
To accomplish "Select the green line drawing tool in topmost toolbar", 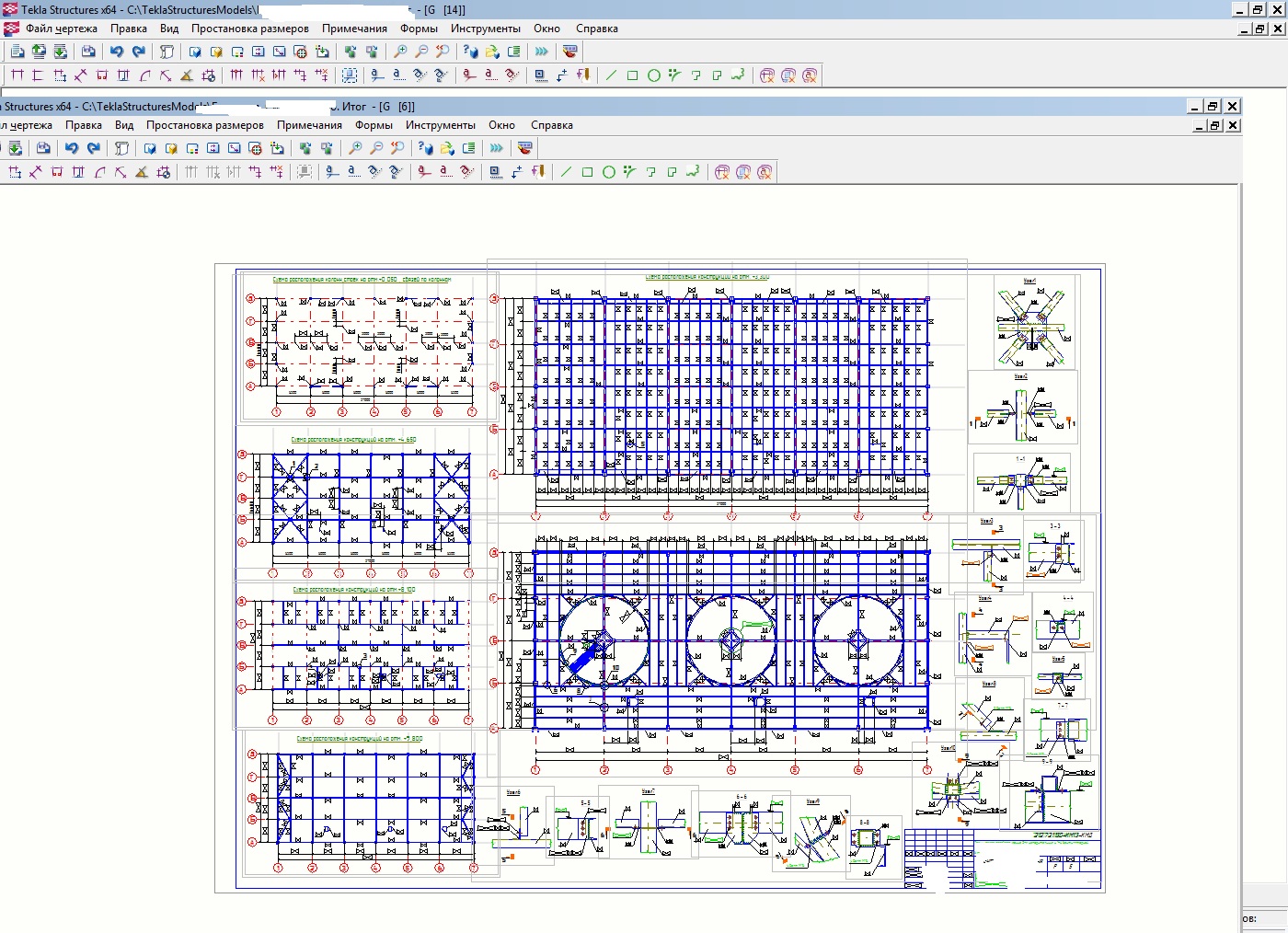I will [x=611, y=75].
